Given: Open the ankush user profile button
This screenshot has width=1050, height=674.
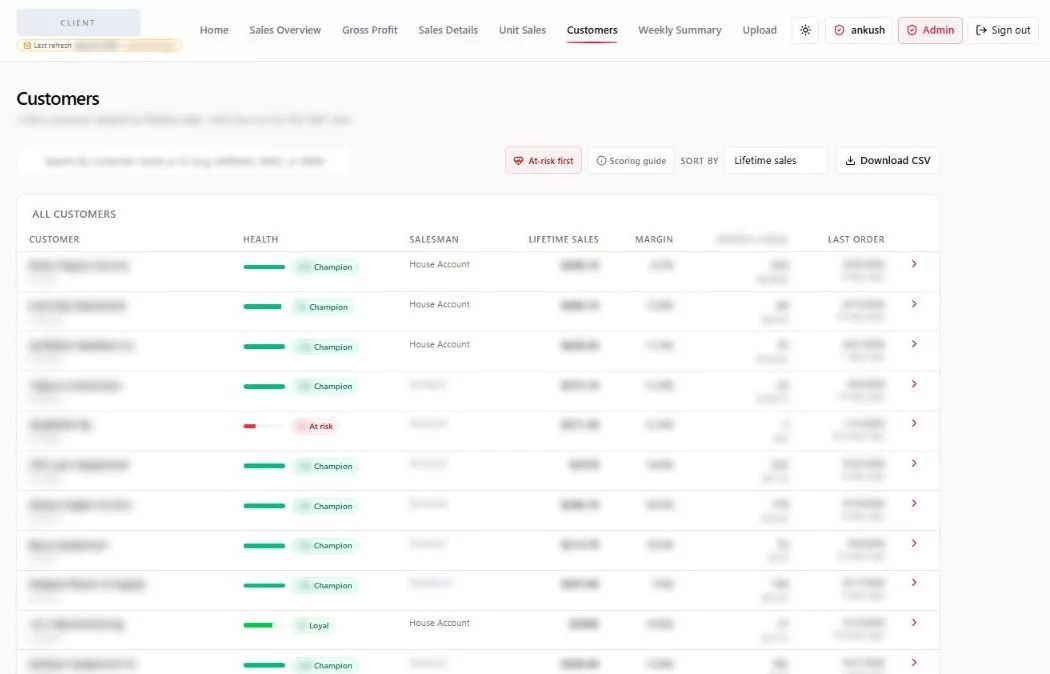Looking at the screenshot, I should click(x=859, y=30).
